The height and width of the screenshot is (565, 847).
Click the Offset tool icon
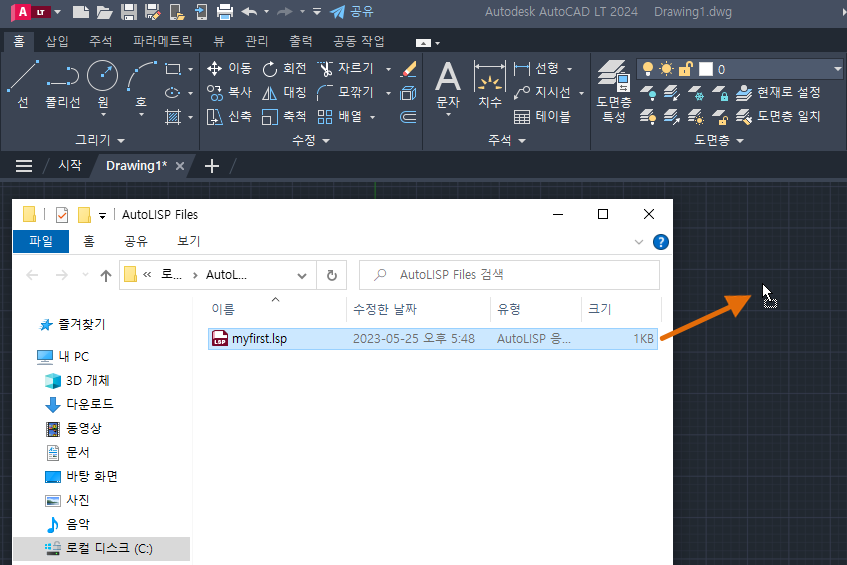tap(408, 117)
